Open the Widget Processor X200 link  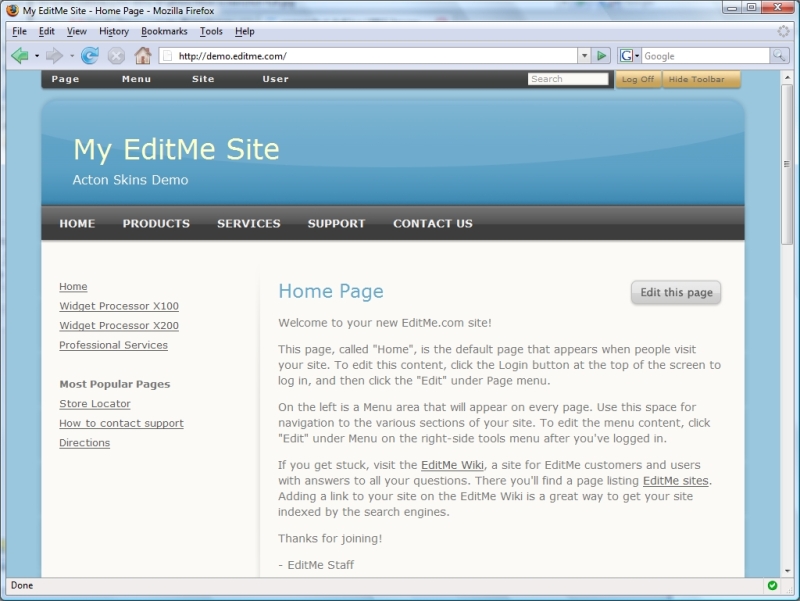coord(119,325)
